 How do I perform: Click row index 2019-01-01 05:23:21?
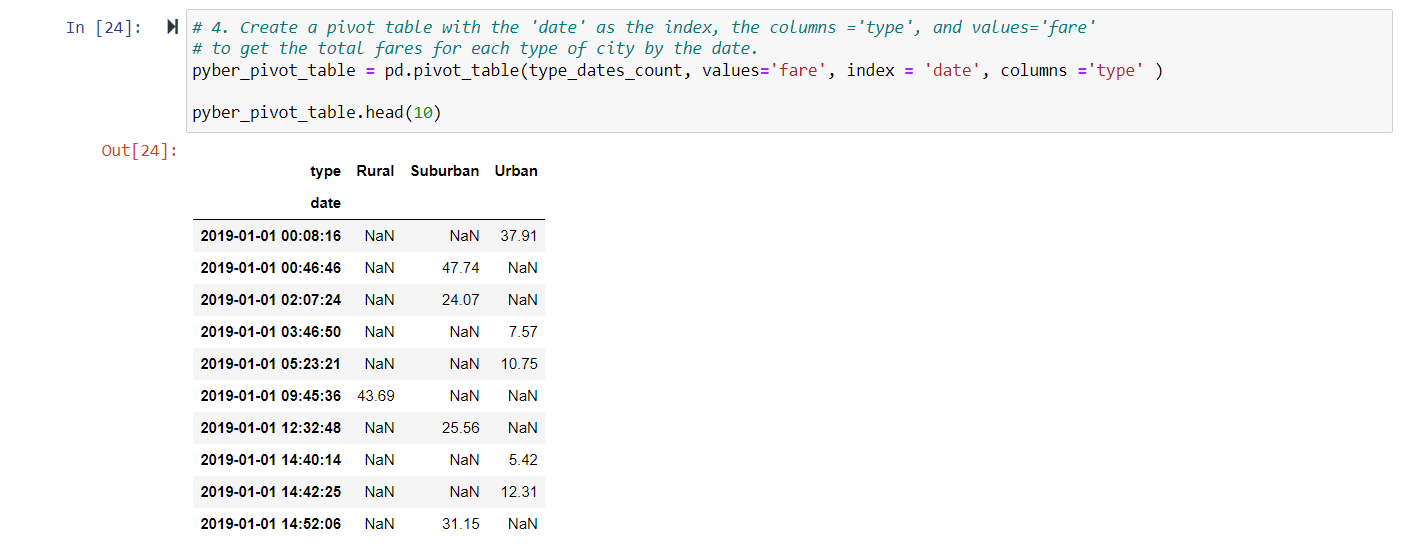click(271, 364)
